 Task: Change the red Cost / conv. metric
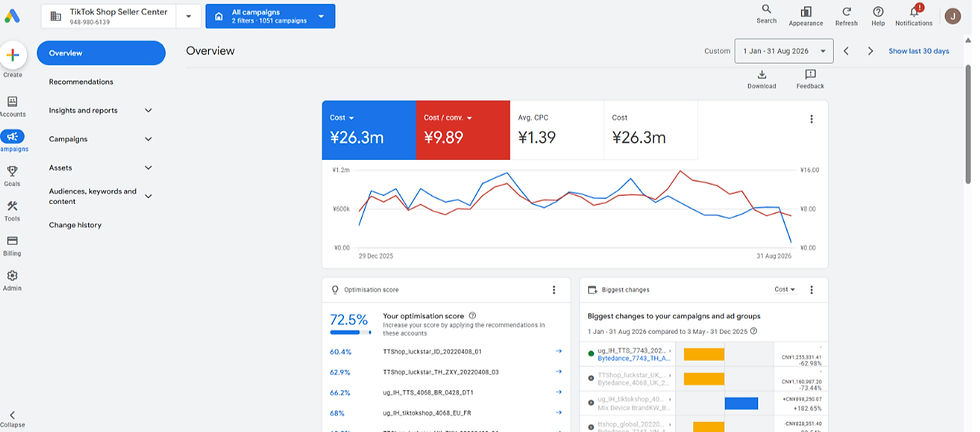click(x=448, y=118)
